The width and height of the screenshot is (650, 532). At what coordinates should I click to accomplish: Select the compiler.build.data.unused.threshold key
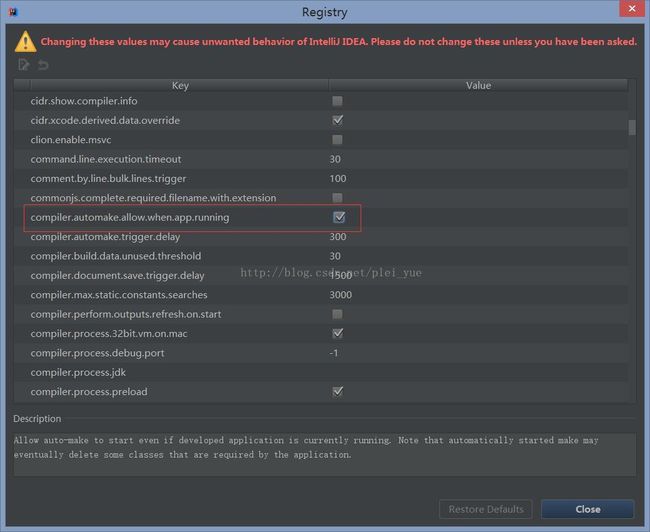pos(116,256)
